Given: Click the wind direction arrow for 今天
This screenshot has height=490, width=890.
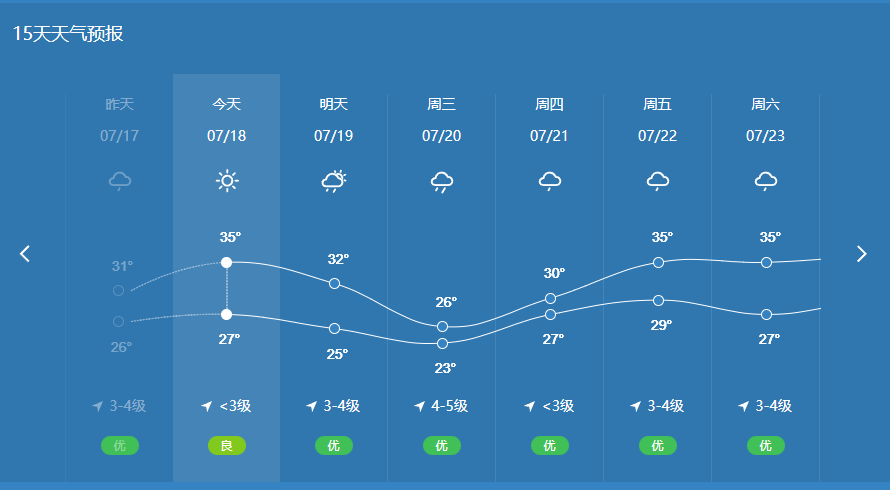Looking at the screenshot, I should (x=207, y=406).
